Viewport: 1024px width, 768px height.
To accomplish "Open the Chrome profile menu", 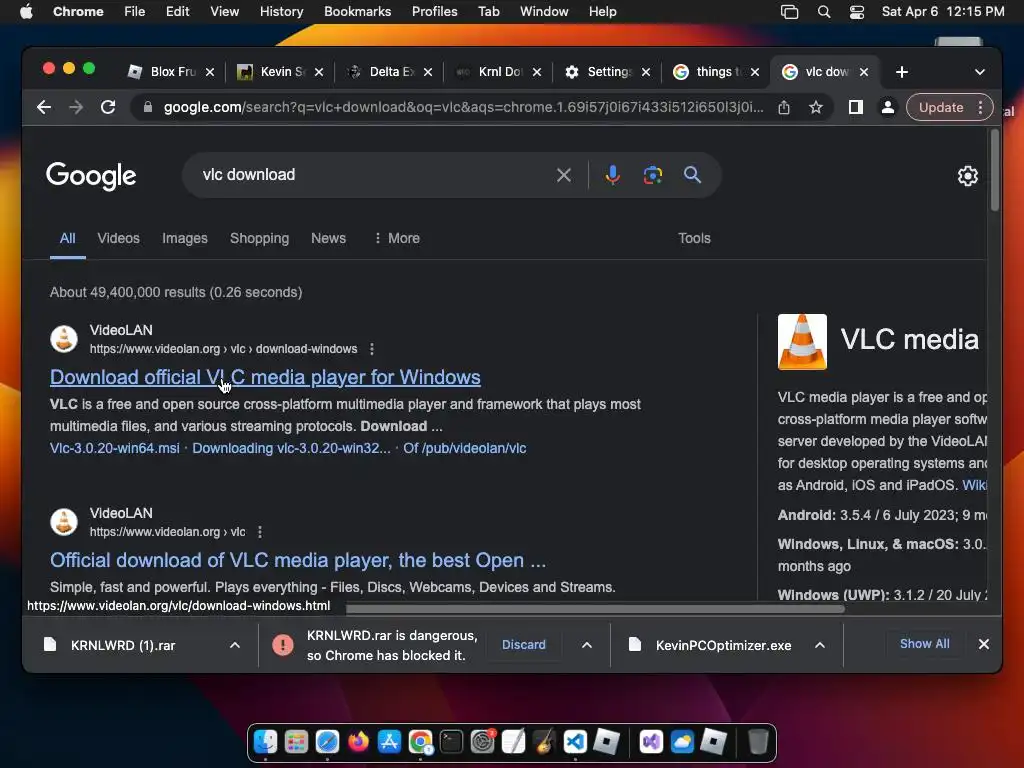I will click(x=888, y=107).
